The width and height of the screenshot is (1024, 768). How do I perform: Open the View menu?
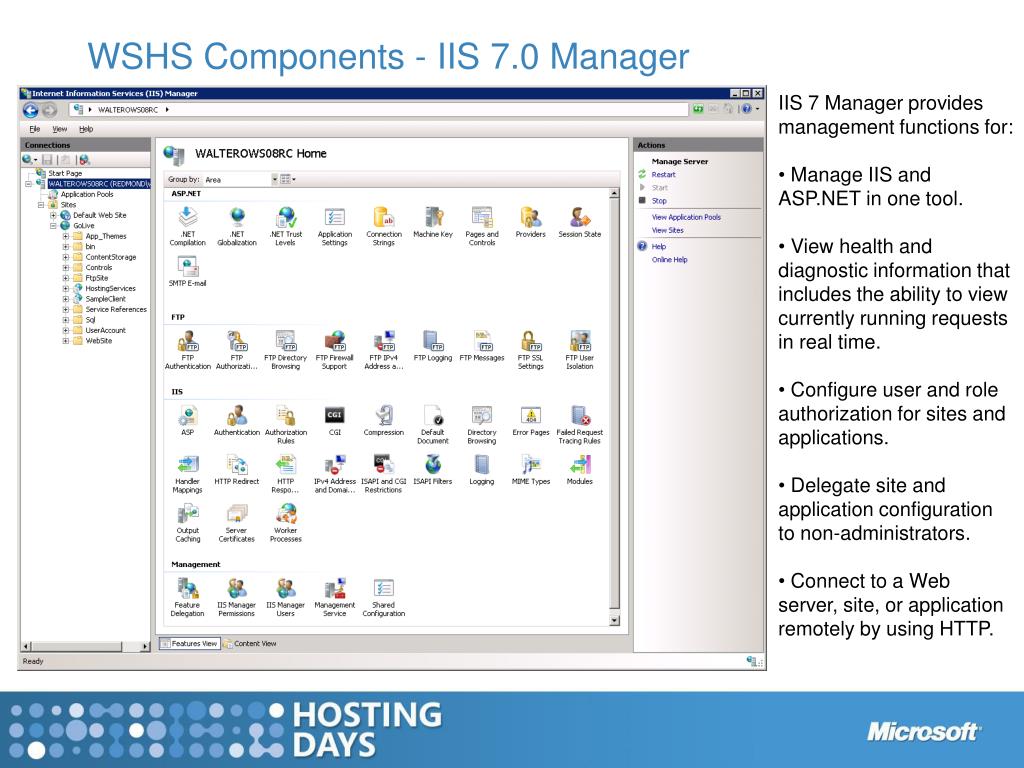click(x=59, y=129)
